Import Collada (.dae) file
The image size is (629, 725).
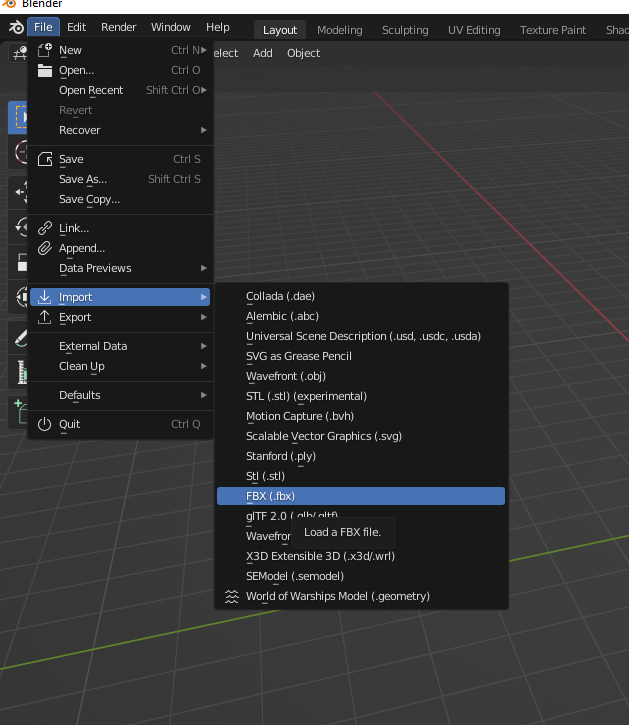point(361,296)
